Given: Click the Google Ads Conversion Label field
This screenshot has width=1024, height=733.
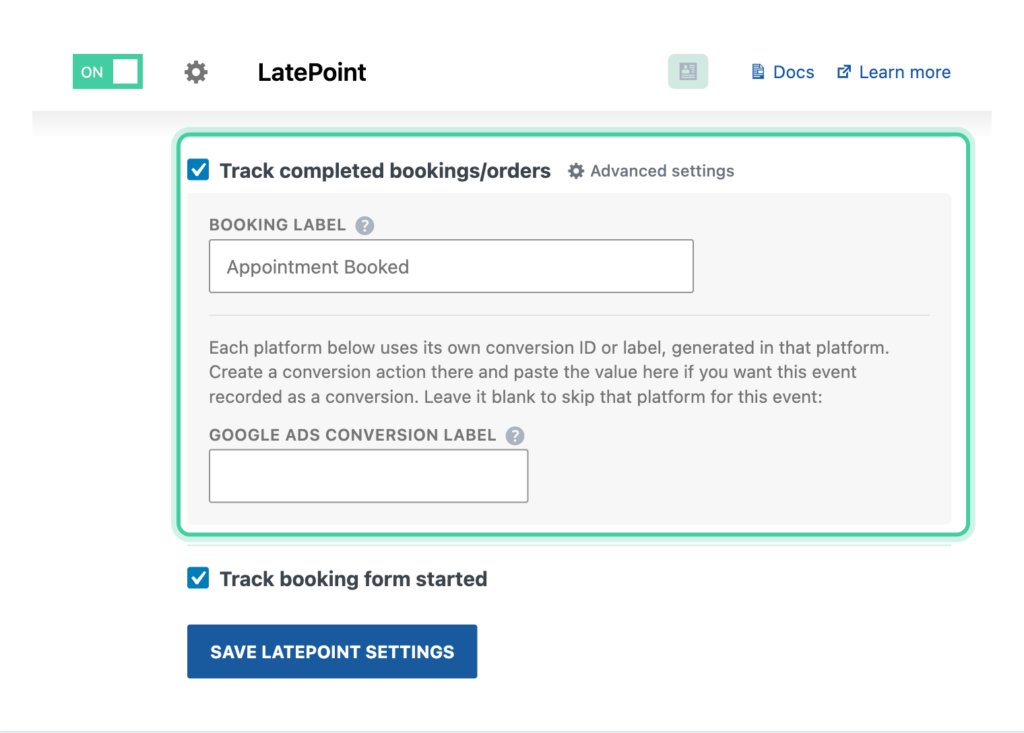Looking at the screenshot, I should (x=368, y=476).
